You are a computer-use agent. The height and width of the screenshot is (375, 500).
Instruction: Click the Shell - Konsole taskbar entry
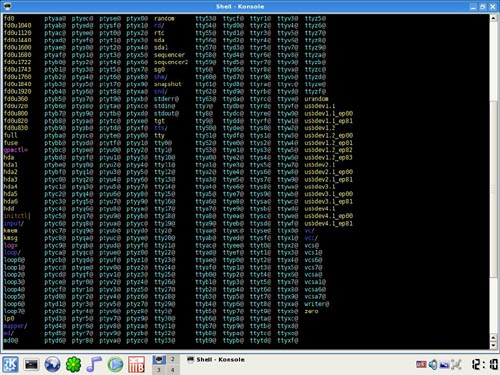(x=216, y=359)
